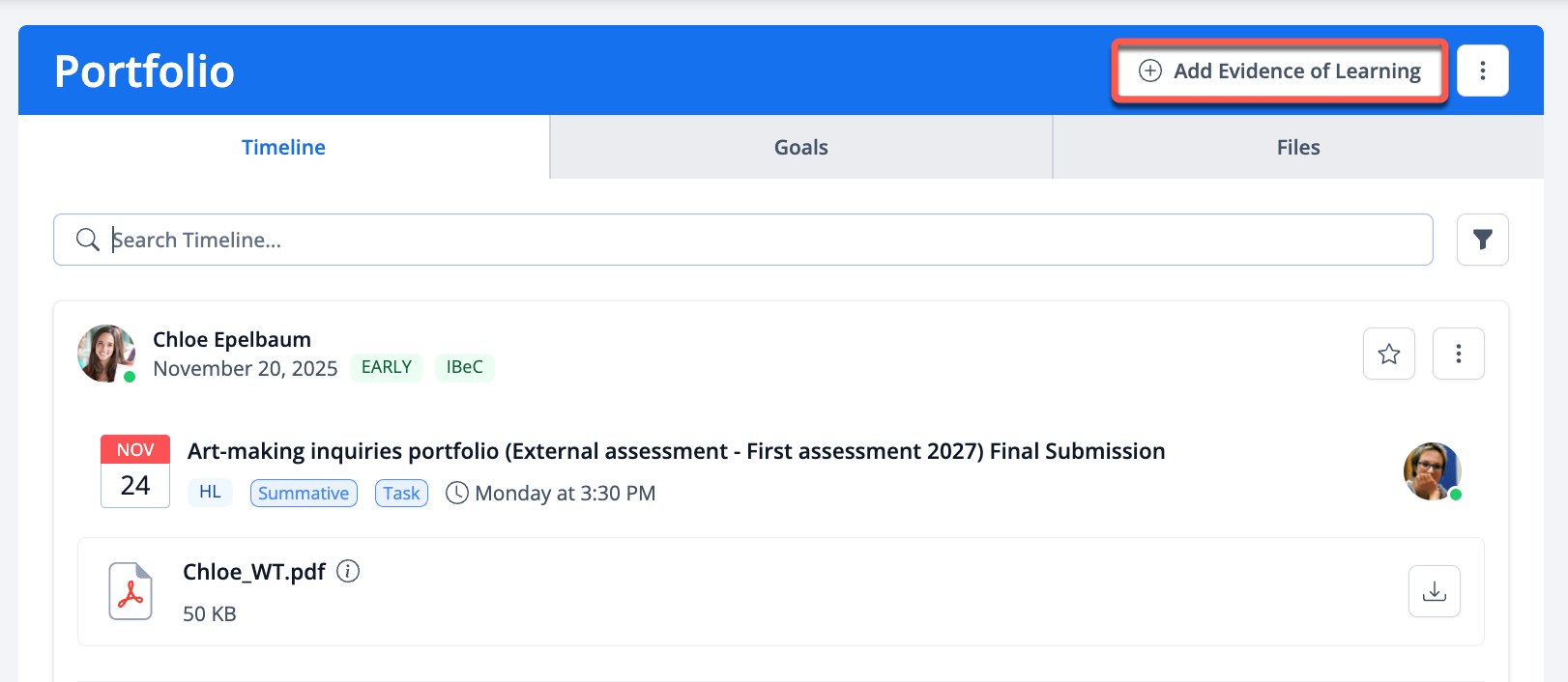1568x682 pixels.
Task: Click the Summative label tag
Action: [304, 494]
